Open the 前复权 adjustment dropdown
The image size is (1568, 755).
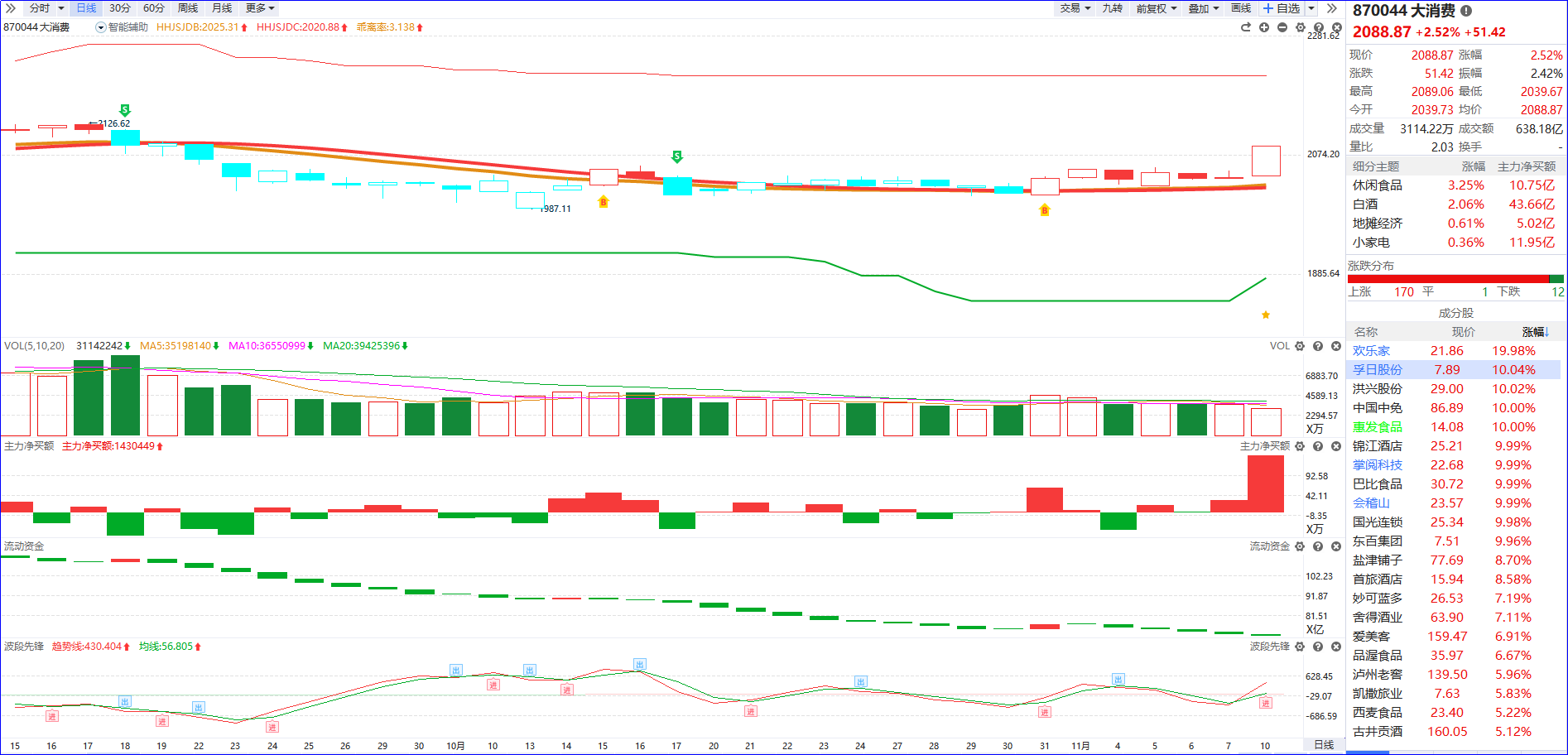(x=1156, y=8)
